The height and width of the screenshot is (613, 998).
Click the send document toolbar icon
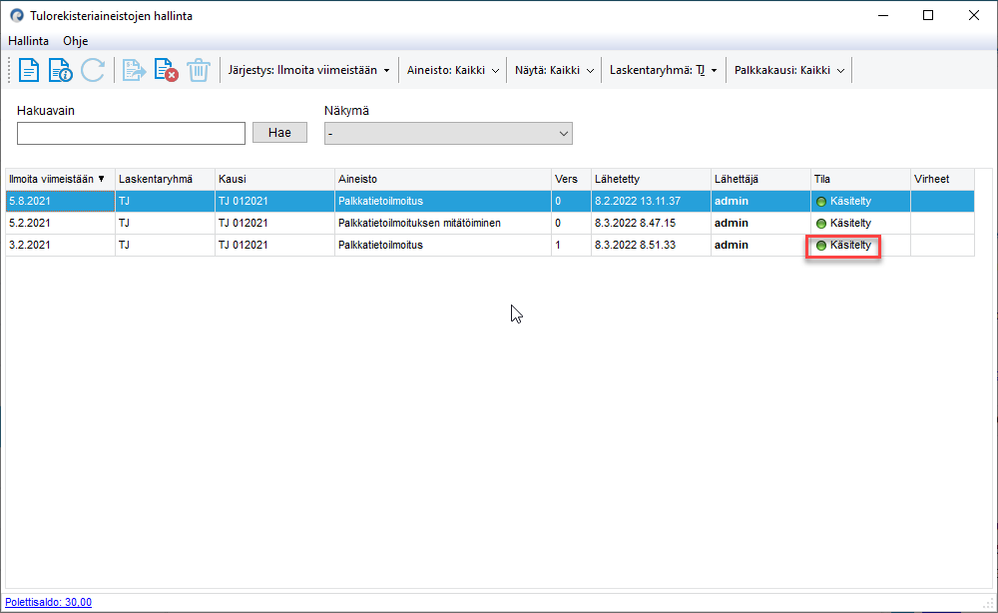point(134,70)
